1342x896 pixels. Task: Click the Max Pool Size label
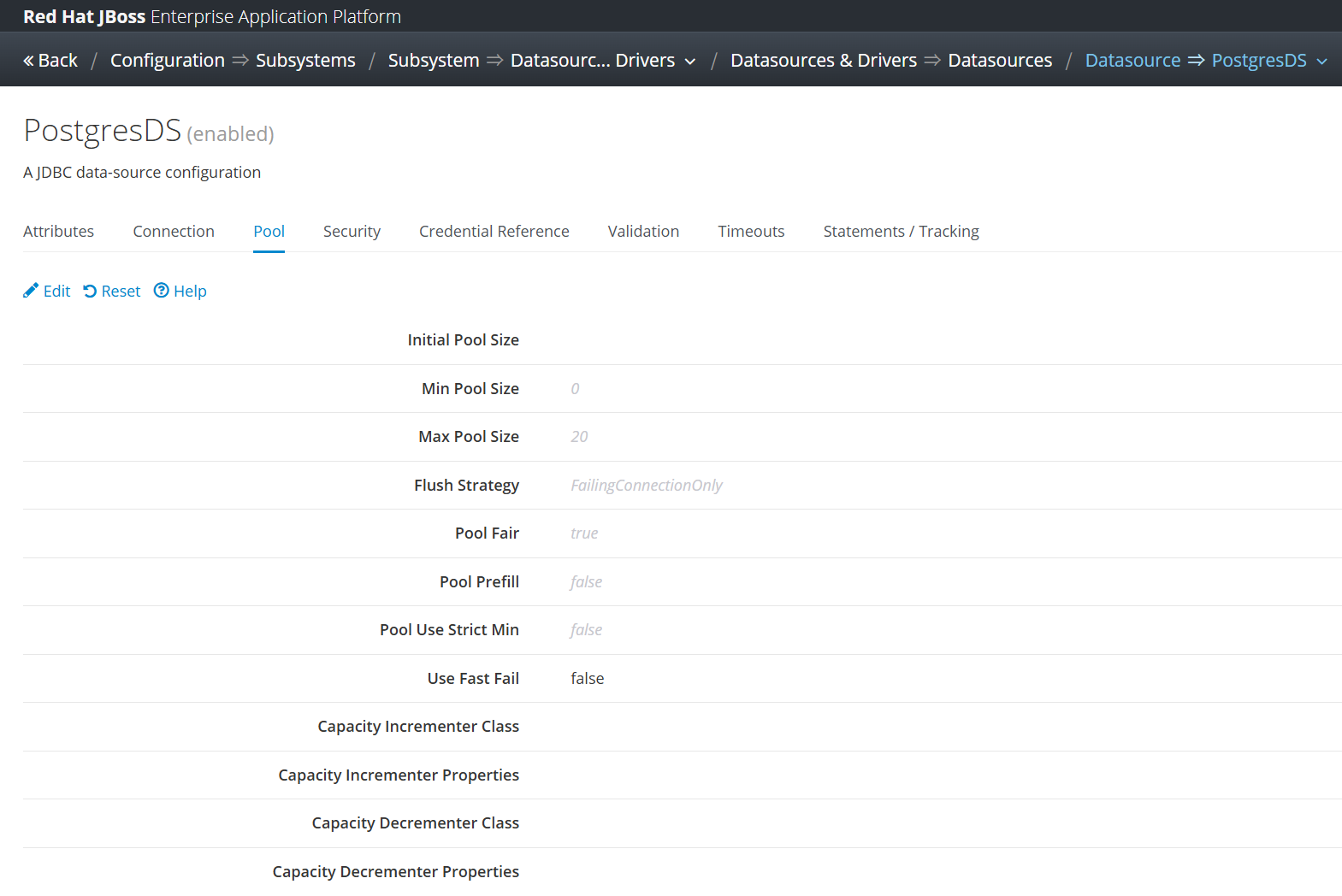(x=469, y=437)
